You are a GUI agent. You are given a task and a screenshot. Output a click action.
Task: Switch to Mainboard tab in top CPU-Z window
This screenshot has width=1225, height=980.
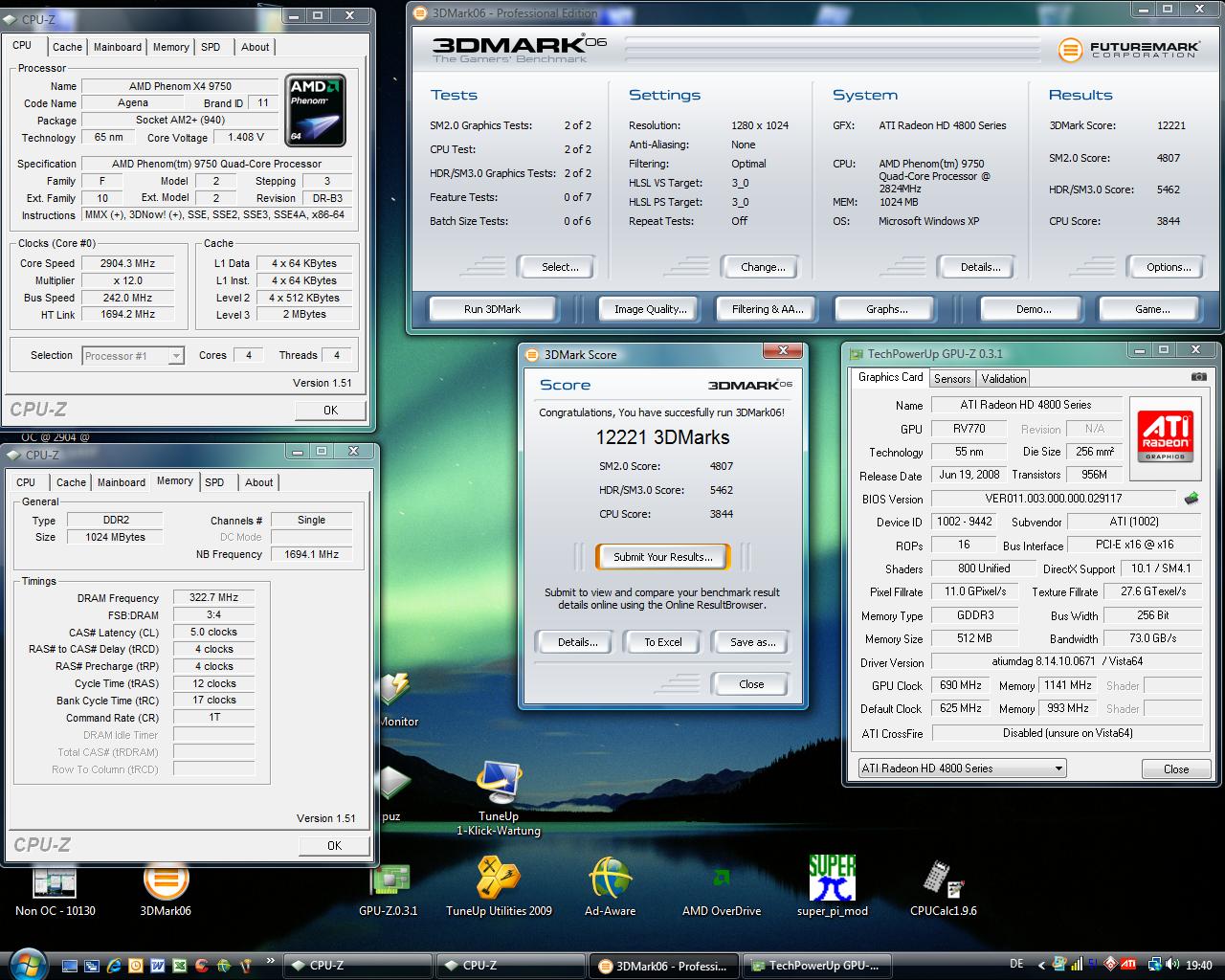(118, 47)
